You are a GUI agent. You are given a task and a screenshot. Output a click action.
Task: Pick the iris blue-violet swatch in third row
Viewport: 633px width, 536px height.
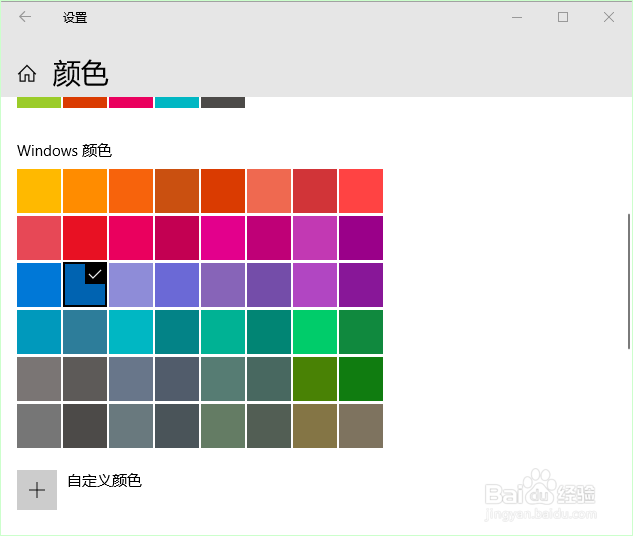pos(177,285)
